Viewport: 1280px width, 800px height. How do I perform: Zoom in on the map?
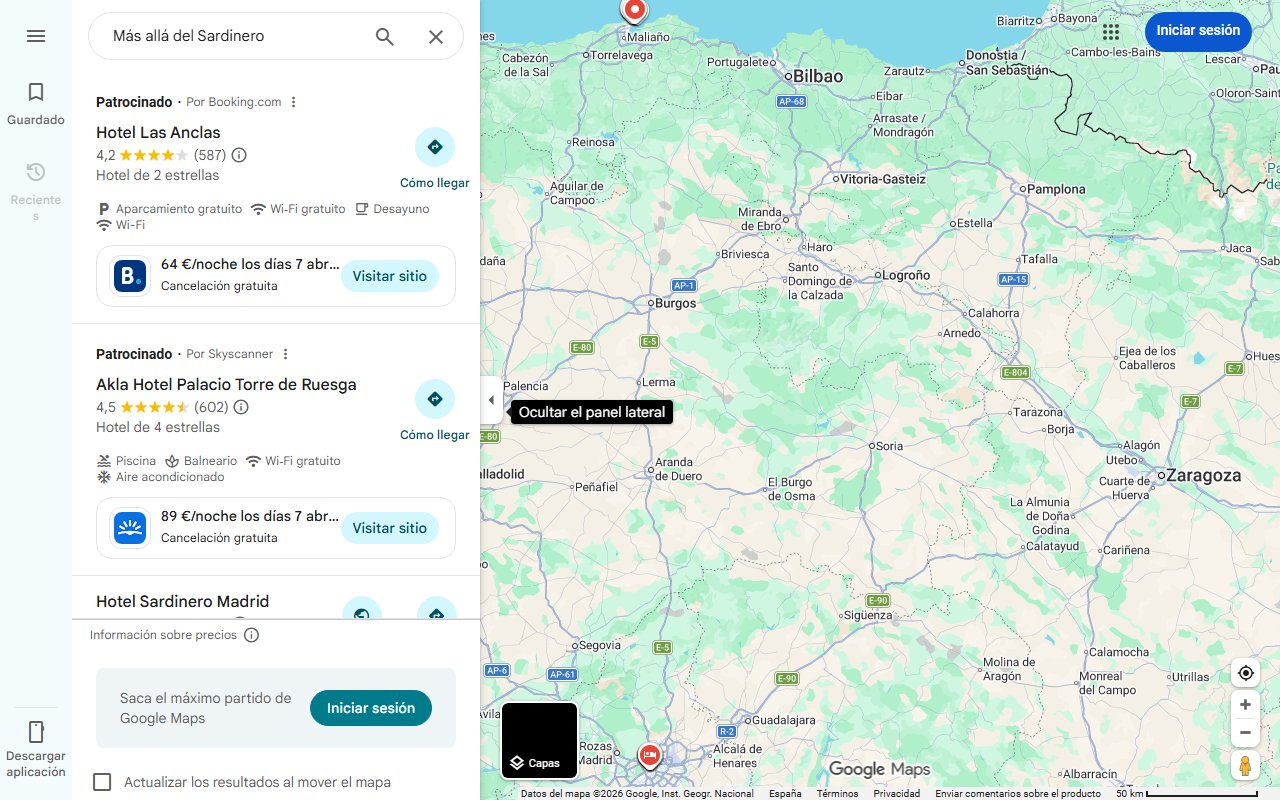click(x=1245, y=704)
